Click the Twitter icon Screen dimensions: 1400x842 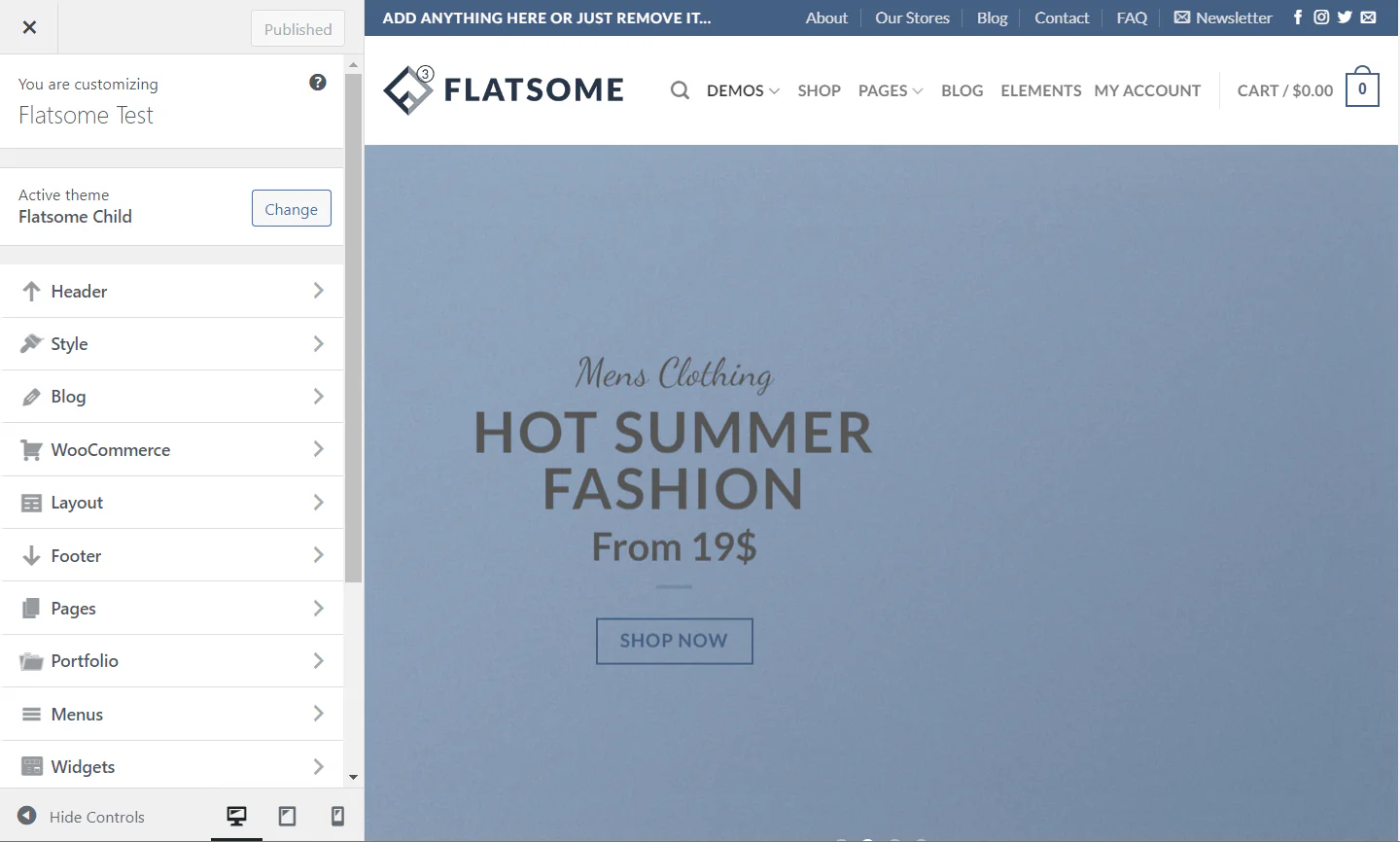pos(1345,17)
